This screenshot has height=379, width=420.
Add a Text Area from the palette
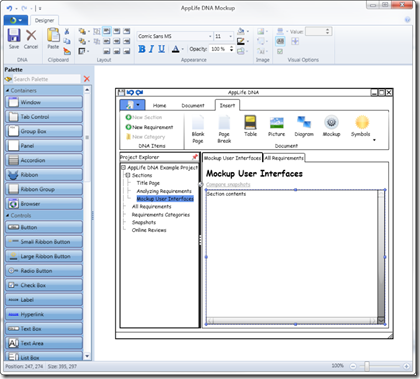44,343
